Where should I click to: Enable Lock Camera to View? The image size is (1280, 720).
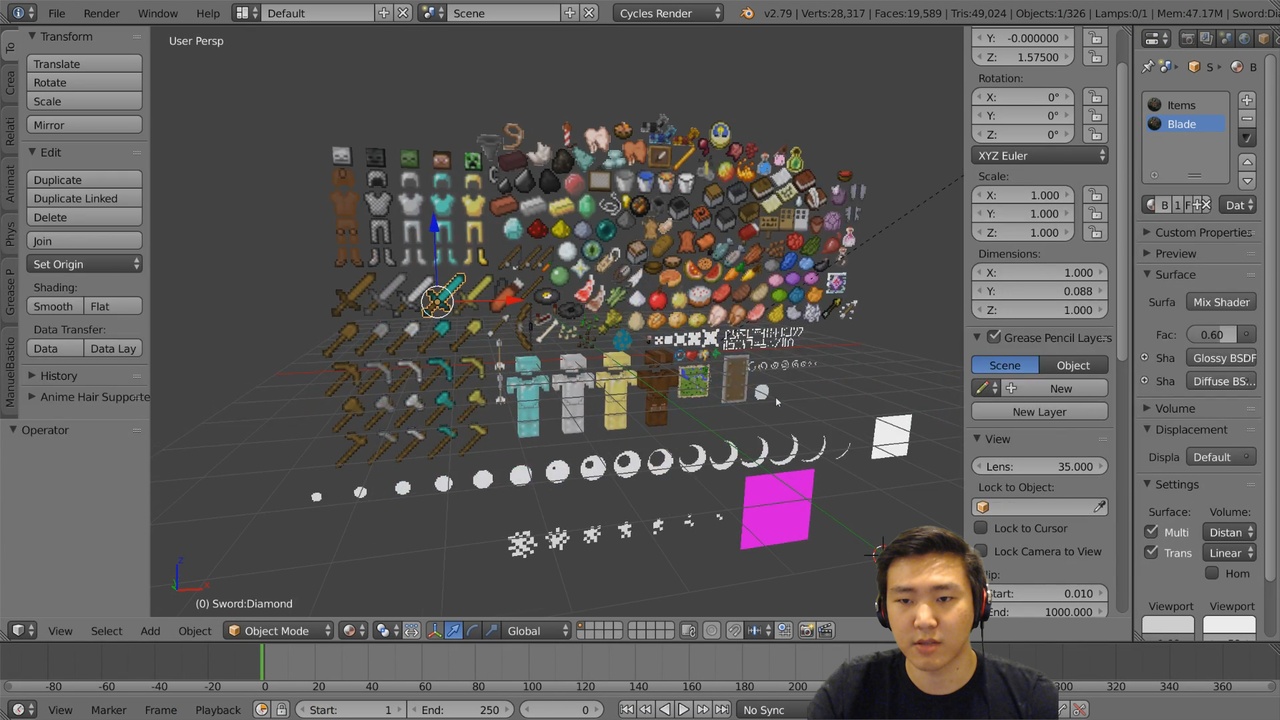(981, 551)
